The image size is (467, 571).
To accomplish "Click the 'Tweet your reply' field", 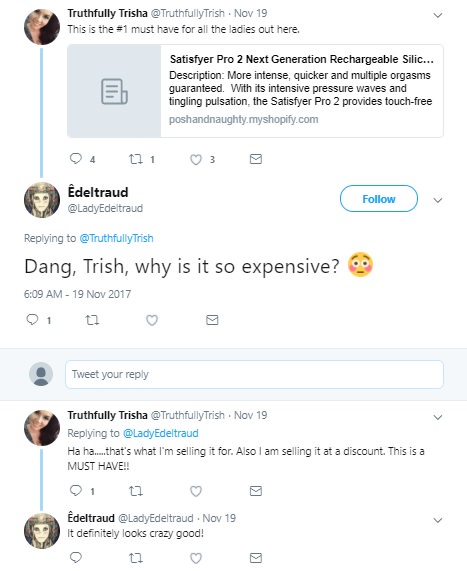I will point(254,374).
